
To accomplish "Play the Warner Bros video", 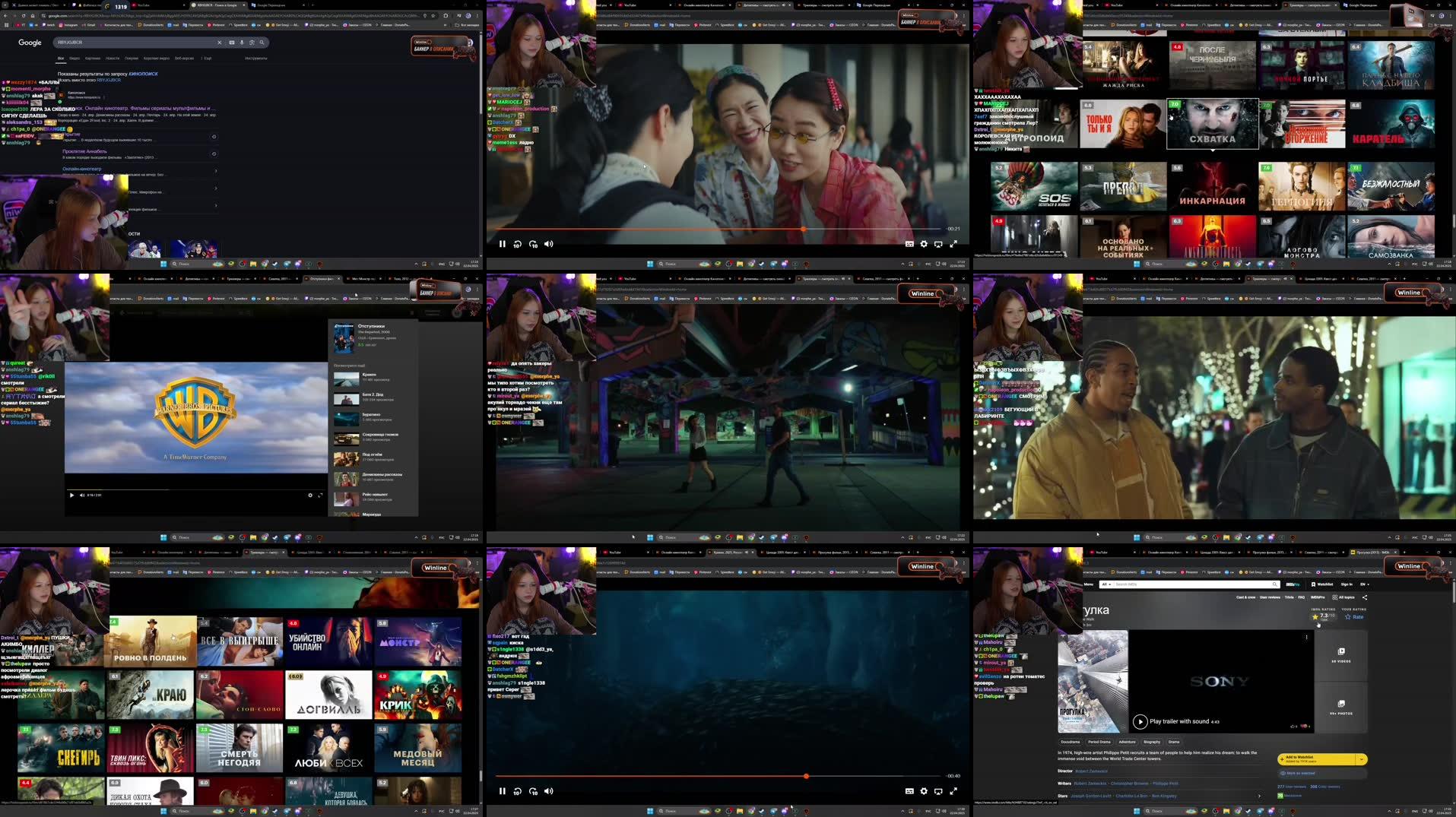I will point(72,495).
